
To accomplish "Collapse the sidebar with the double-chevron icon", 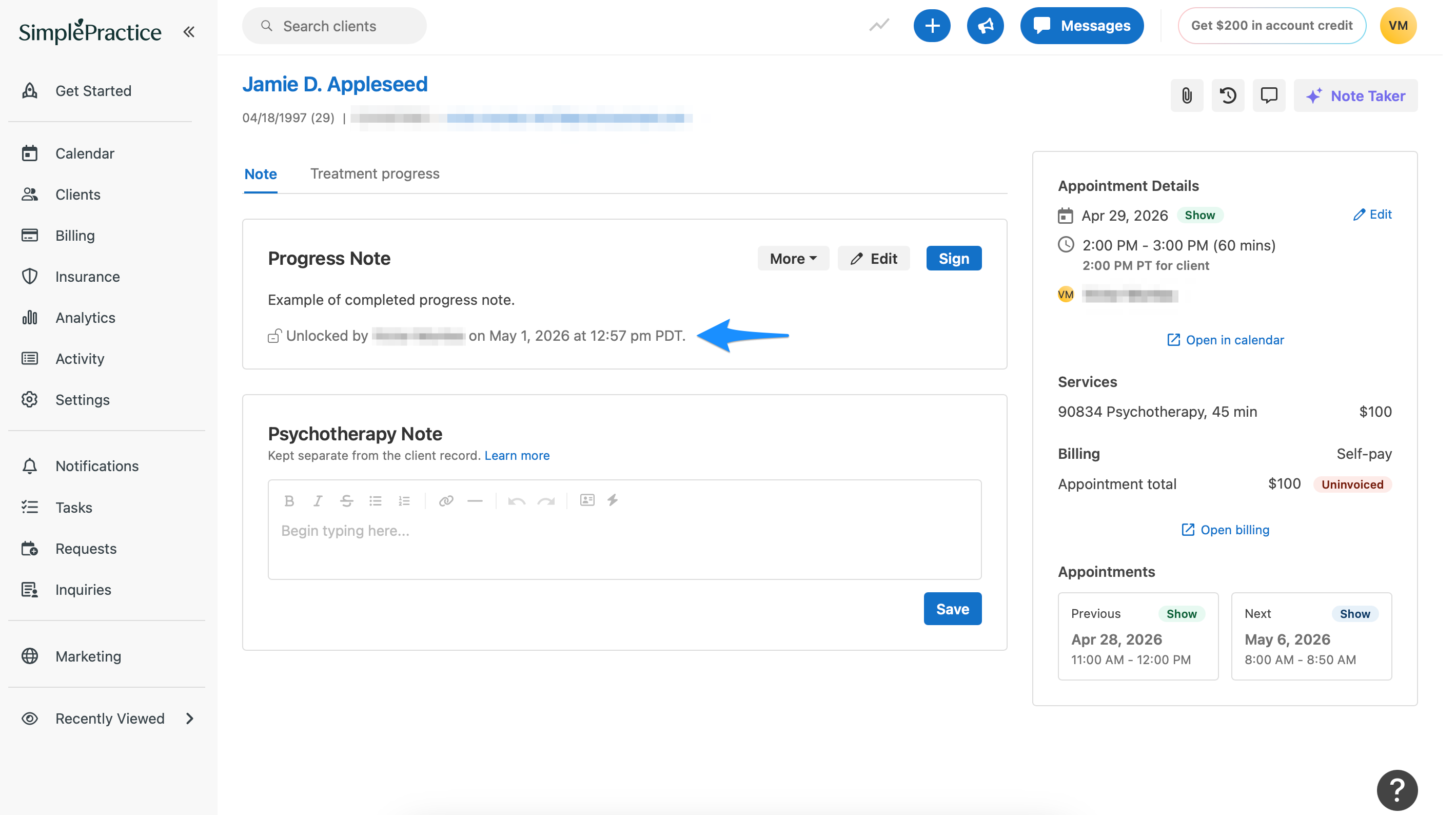I will (x=189, y=32).
